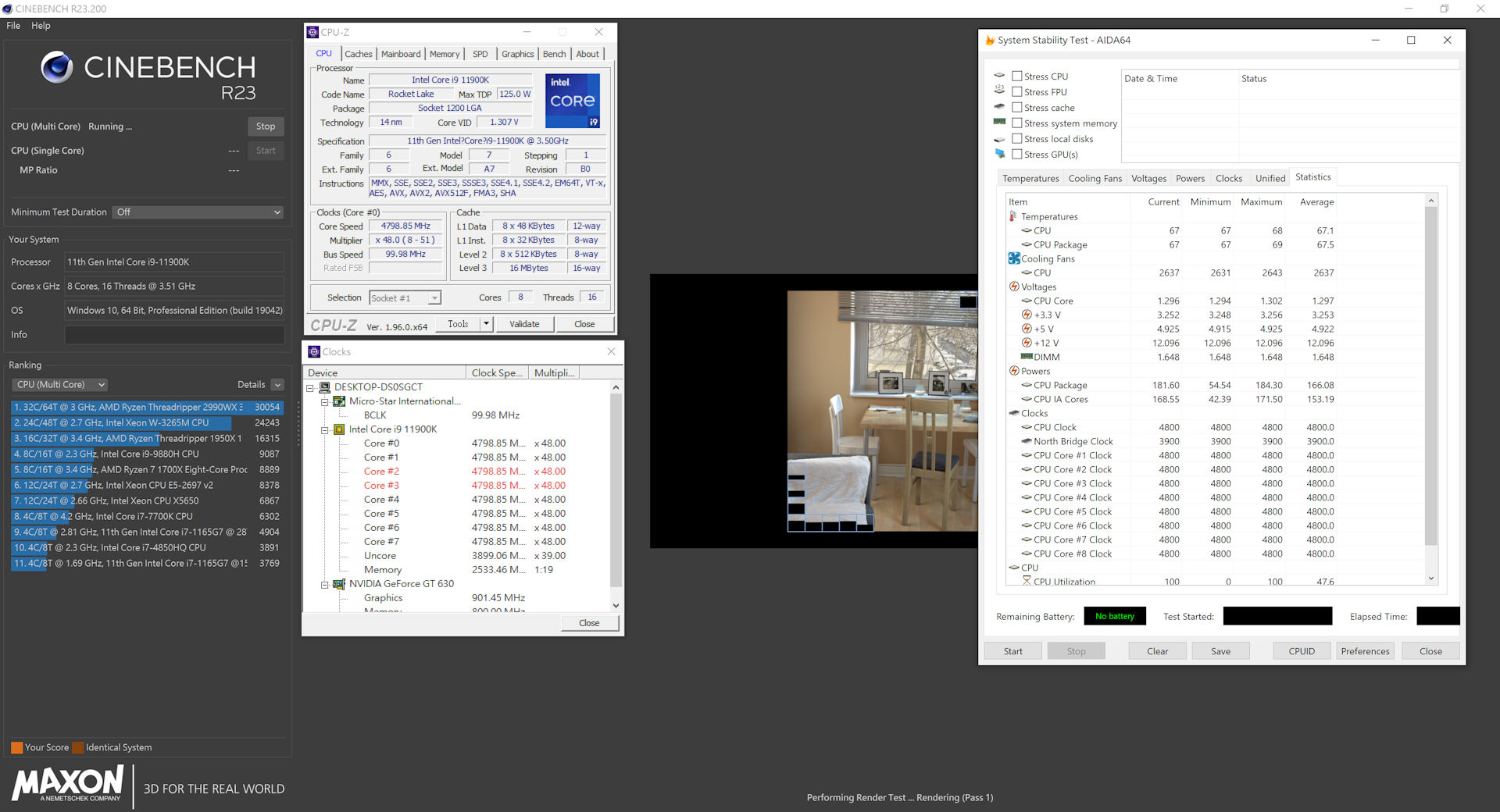Viewport: 1500px width, 812px height.
Task: Click the AIDA64 Clear button
Action: 1157,650
